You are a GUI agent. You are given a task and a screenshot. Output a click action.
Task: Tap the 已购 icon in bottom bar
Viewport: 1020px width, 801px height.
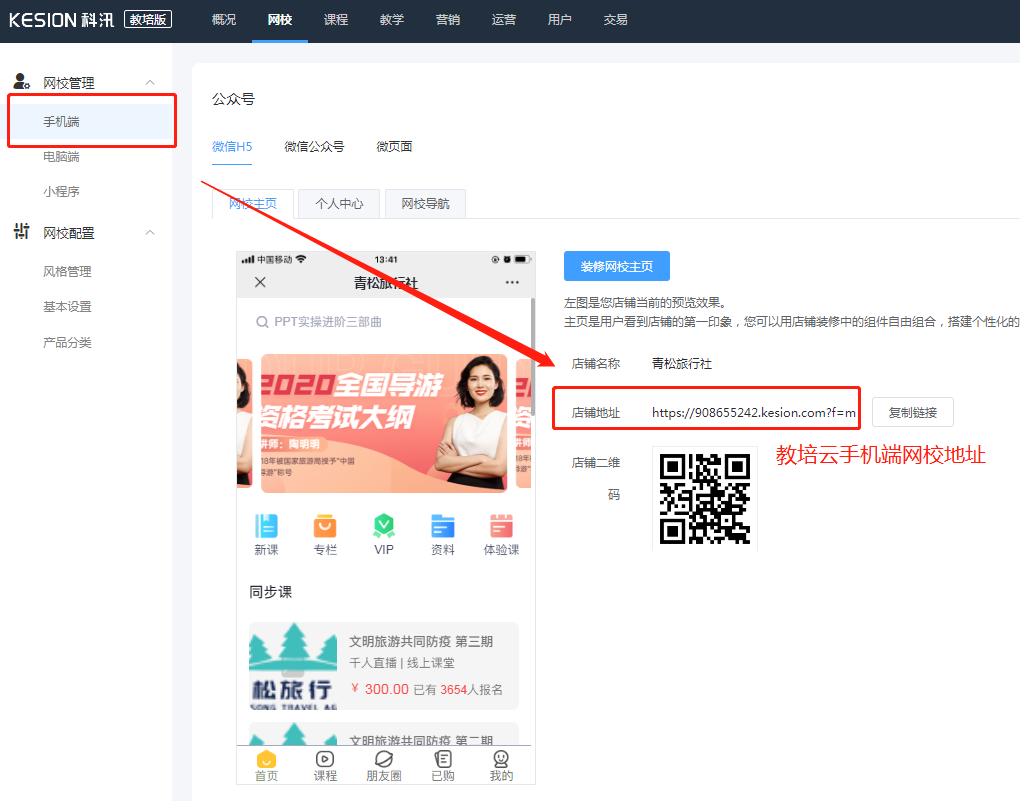point(443,760)
